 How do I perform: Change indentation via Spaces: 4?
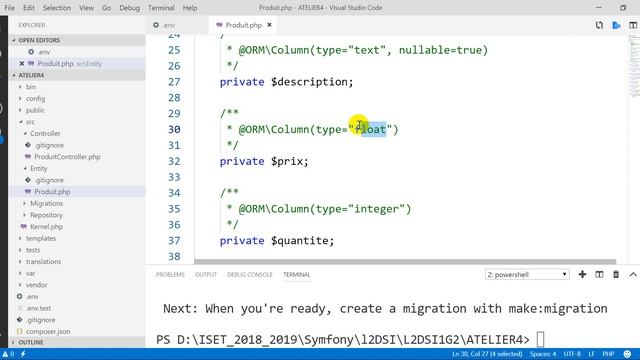click(543, 354)
